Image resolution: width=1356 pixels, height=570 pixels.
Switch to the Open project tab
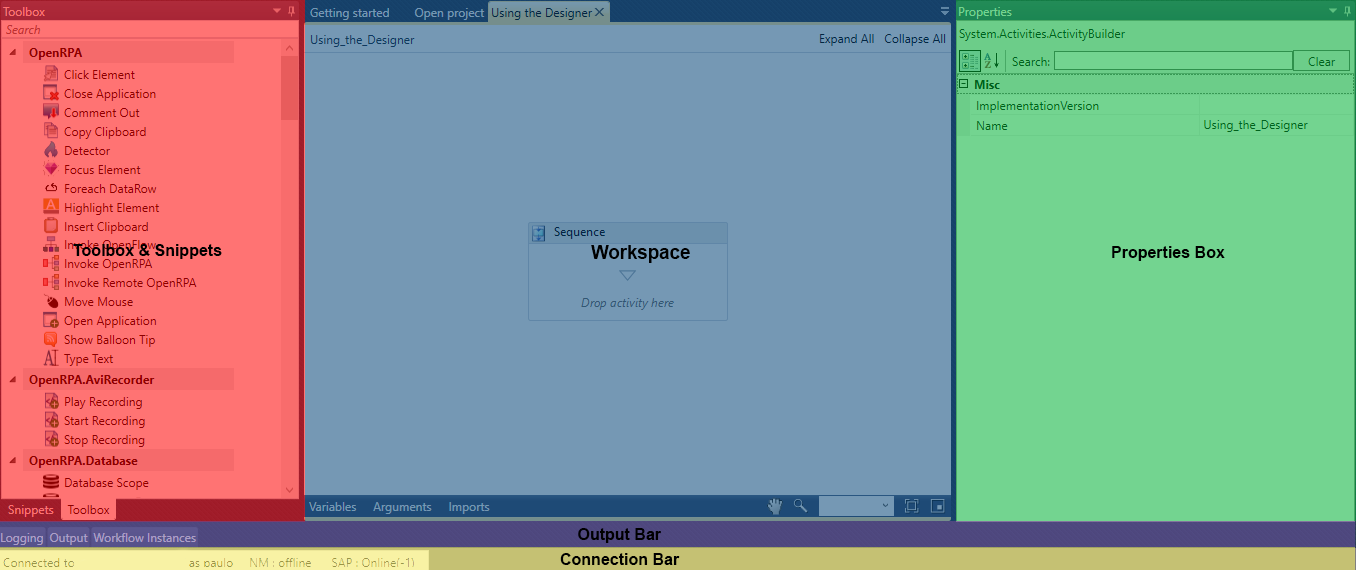click(x=449, y=13)
